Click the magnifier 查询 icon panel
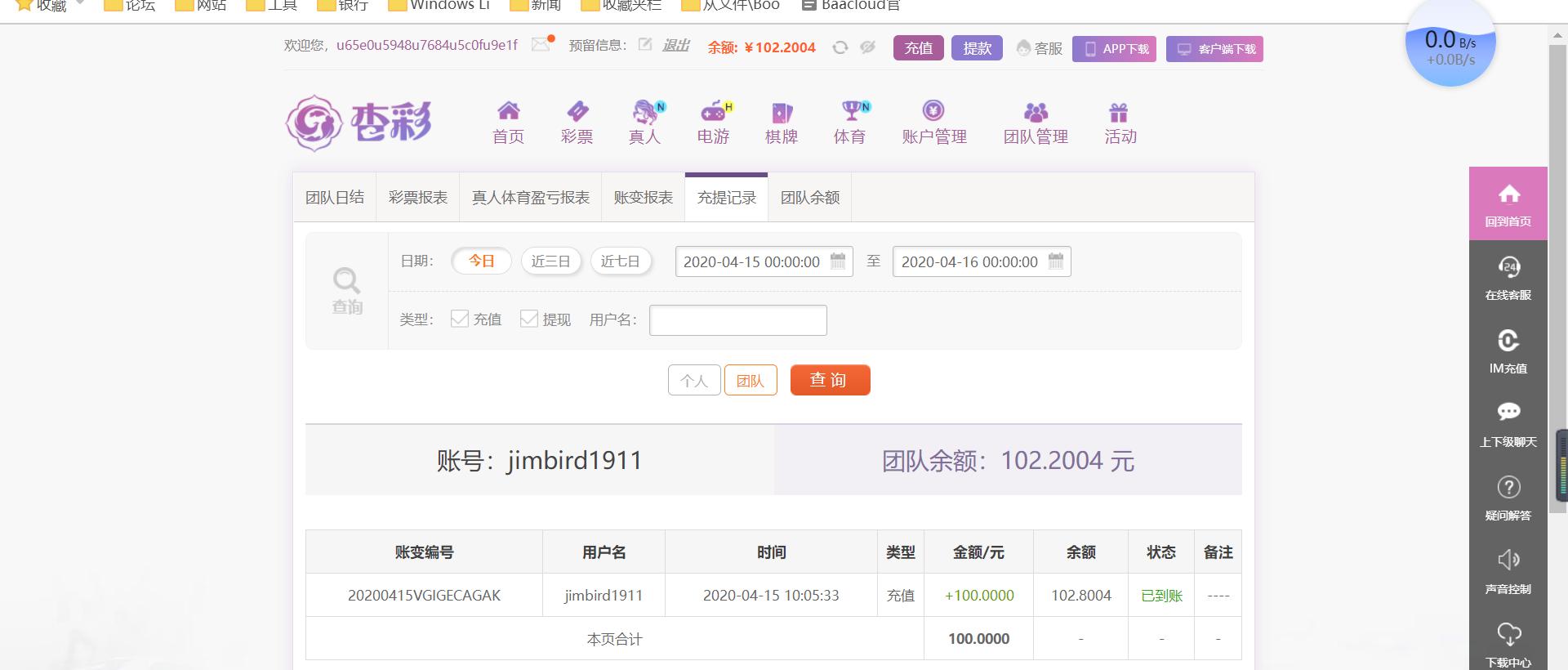This screenshot has height=670, width=1568. 347,291
